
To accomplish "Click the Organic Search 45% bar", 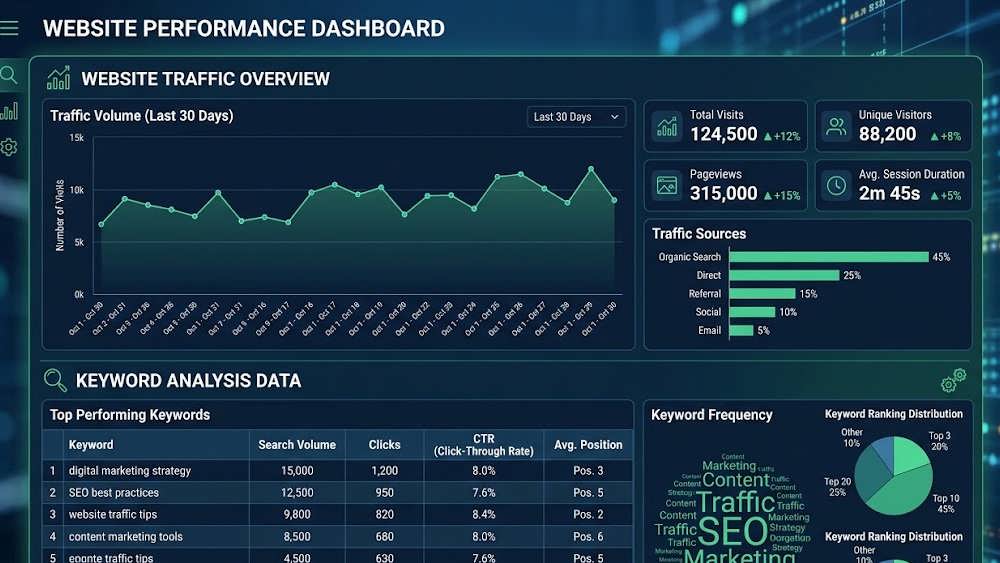I will (828, 256).
